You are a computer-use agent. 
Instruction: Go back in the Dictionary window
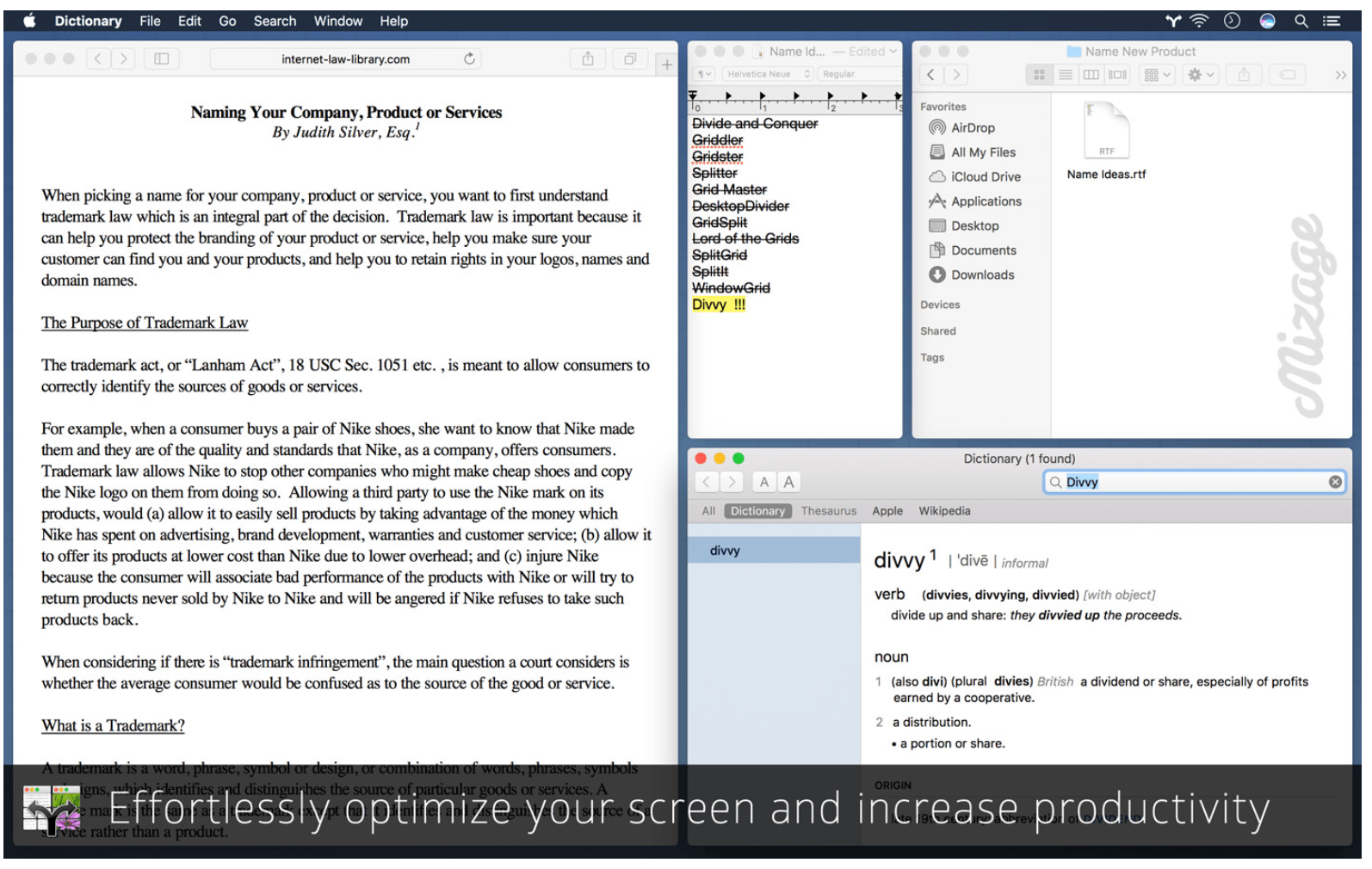[x=706, y=482]
